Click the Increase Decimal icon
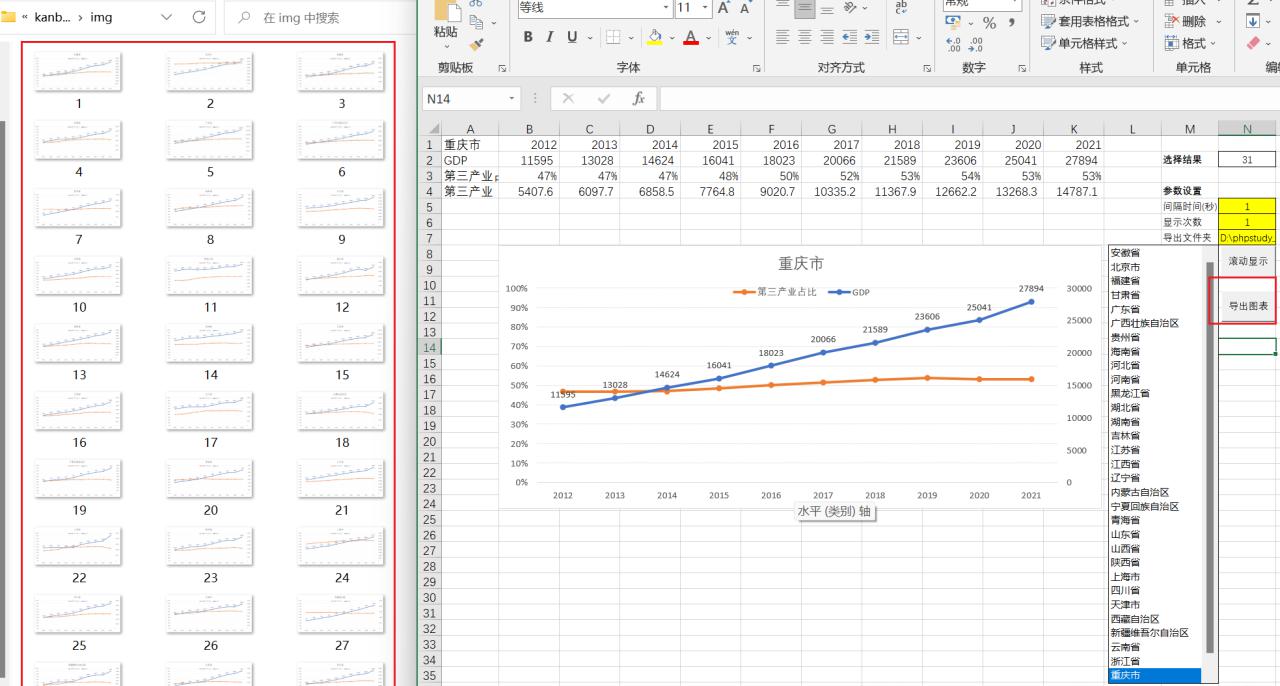 pos(953,44)
